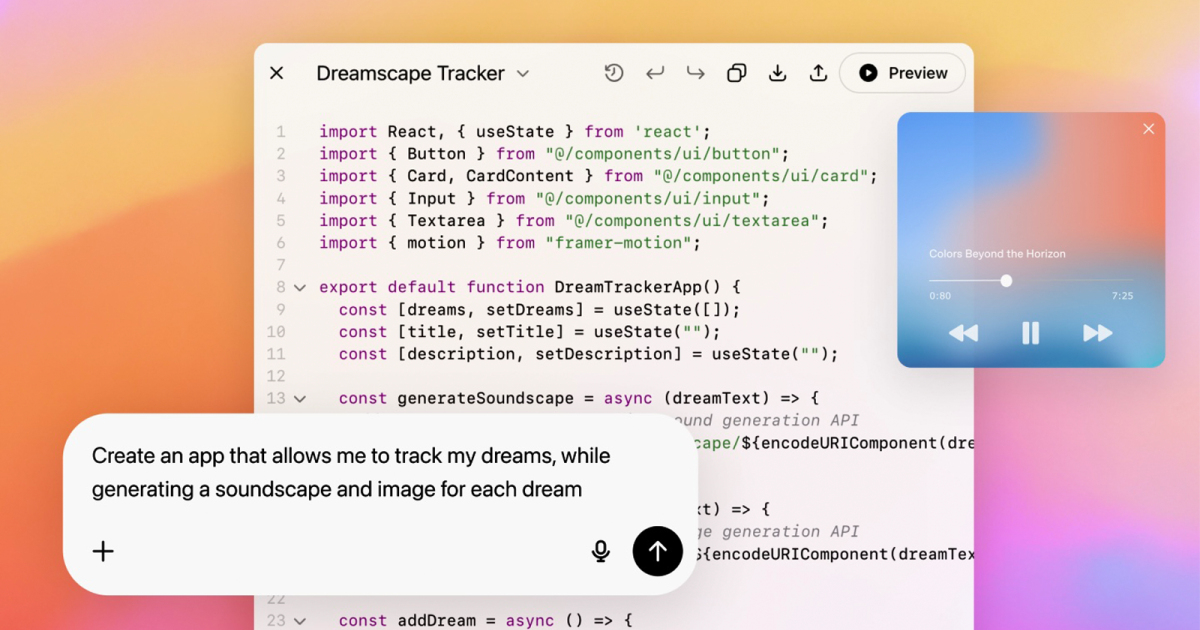This screenshot has width=1200, height=630.
Task: Pause the playing soundscape track
Action: point(1030,333)
